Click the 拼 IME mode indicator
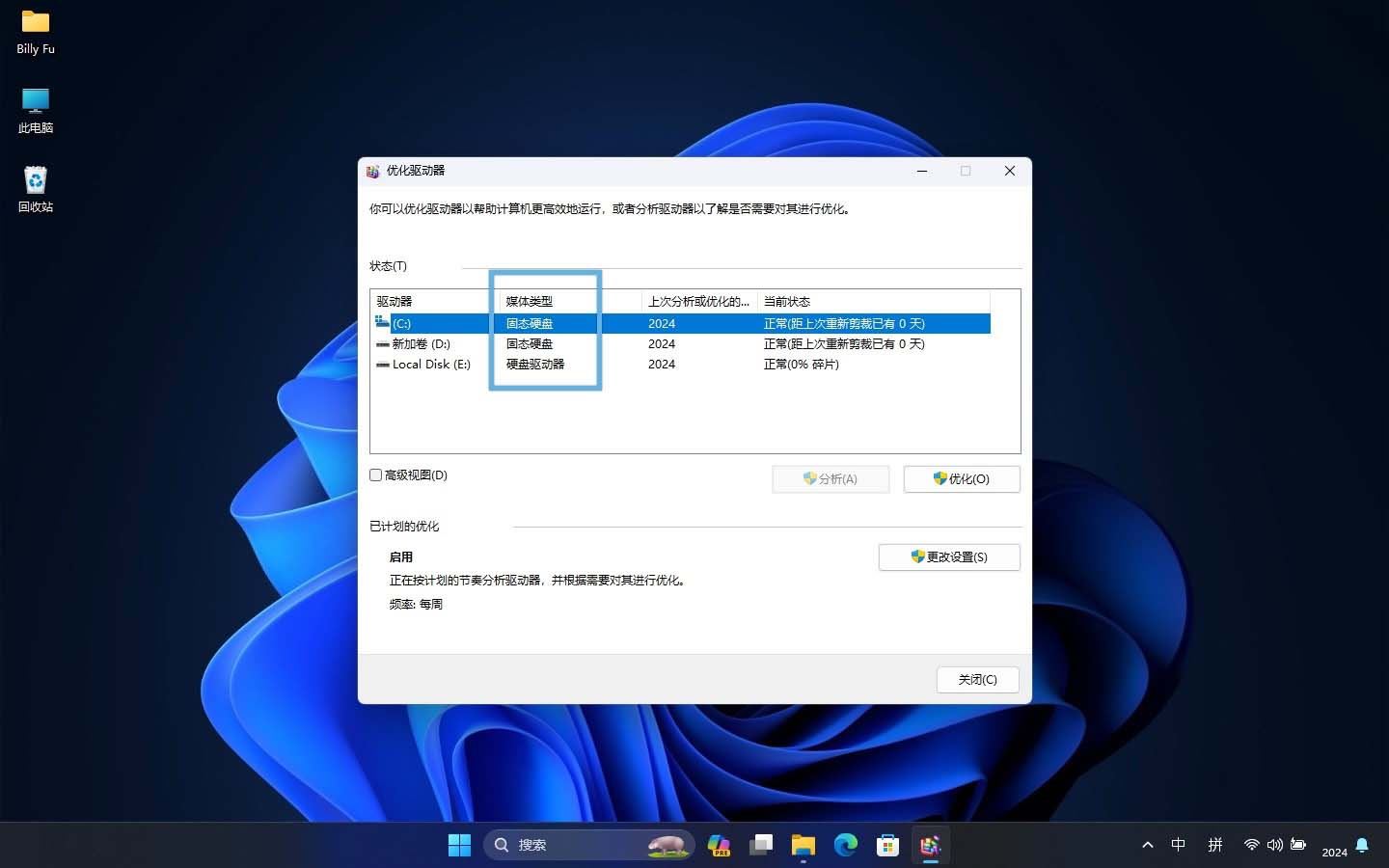The image size is (1389, 868). point(1215,845)
